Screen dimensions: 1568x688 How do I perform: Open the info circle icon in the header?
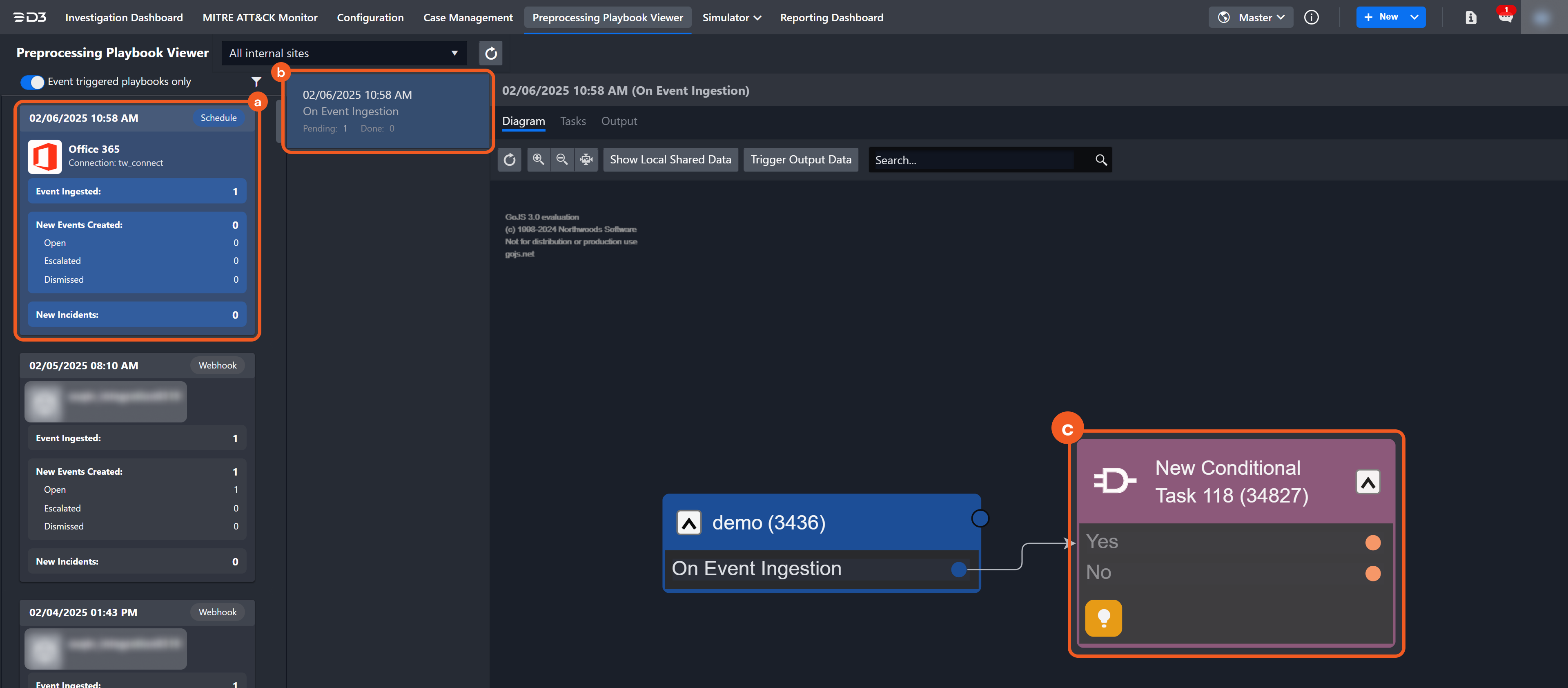coord(1312,18)
